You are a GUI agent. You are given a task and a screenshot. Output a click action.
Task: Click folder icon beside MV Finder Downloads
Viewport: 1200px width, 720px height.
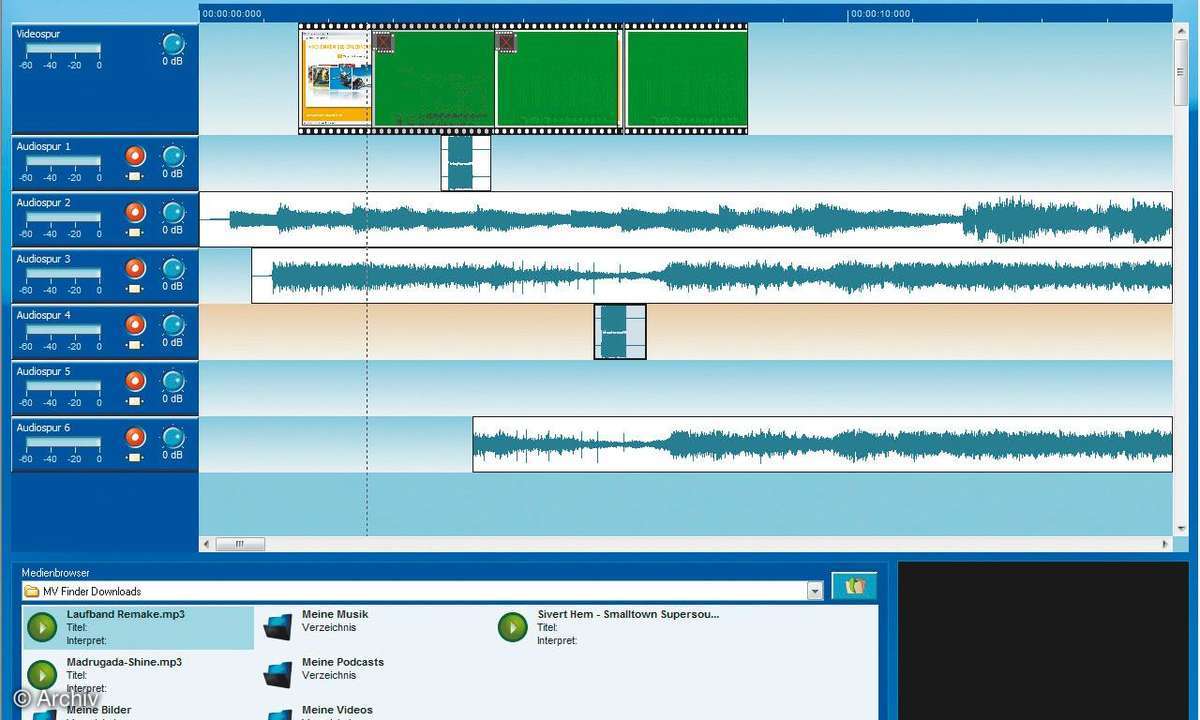(31, 591)
